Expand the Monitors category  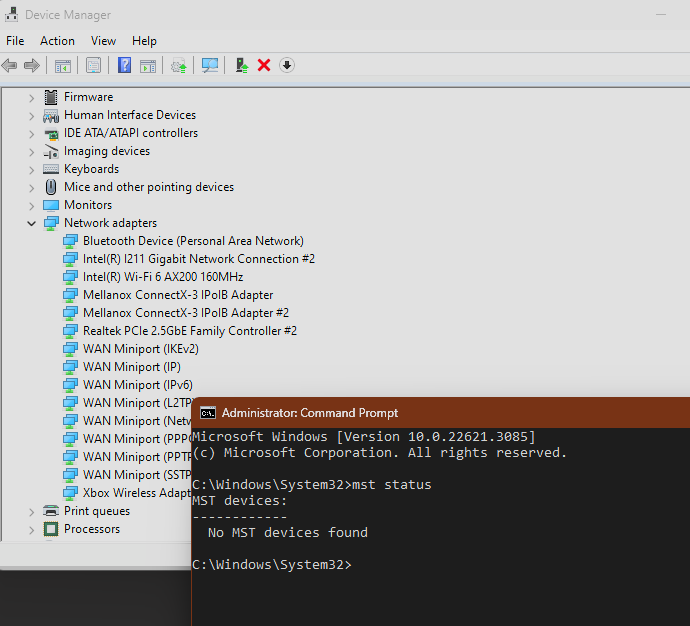tap(31, 206)
